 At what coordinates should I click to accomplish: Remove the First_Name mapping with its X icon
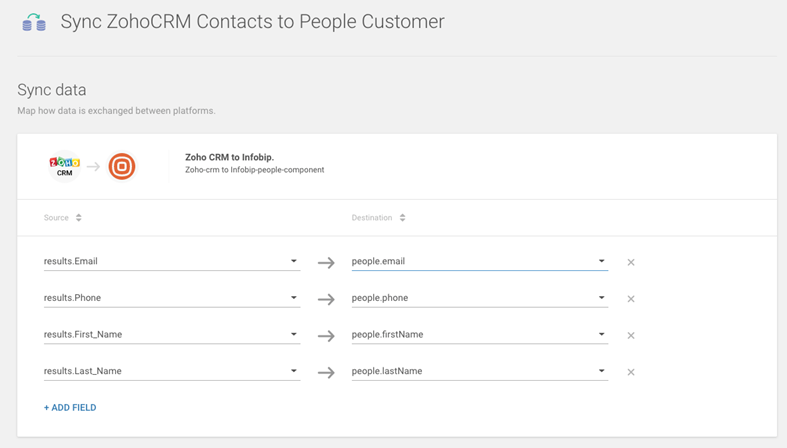[x=631, y=336]
